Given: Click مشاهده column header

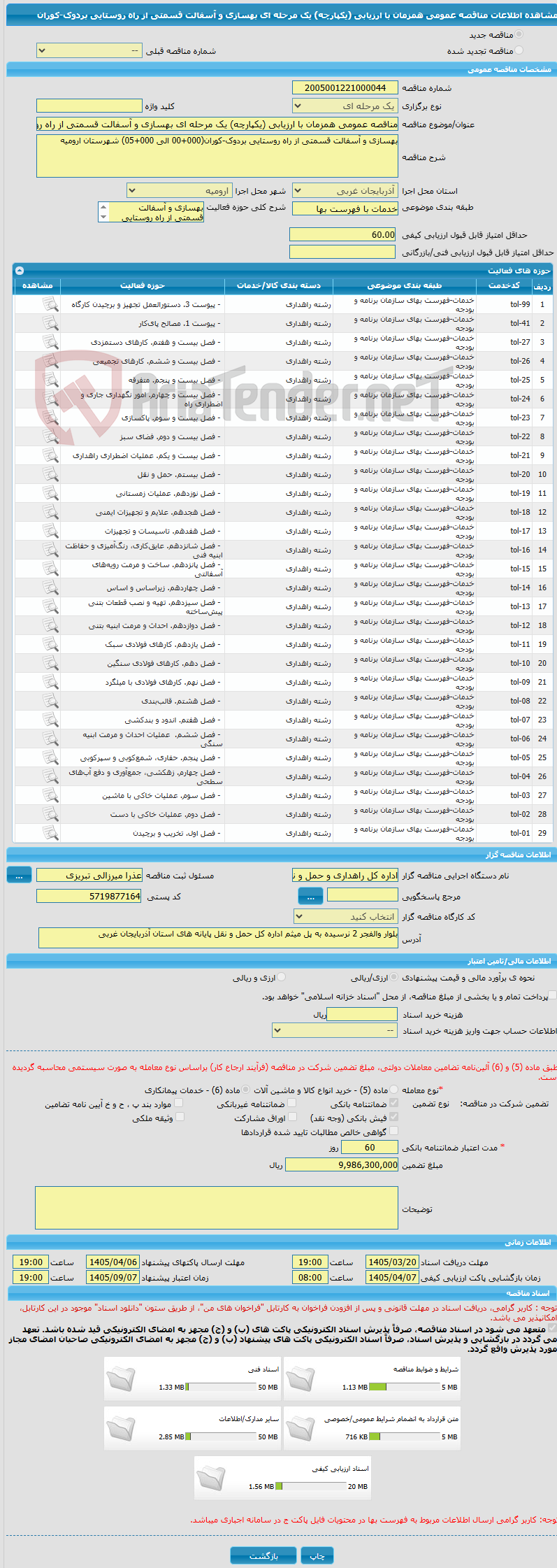Looking at the screenshot, I should tap(38, 285).
